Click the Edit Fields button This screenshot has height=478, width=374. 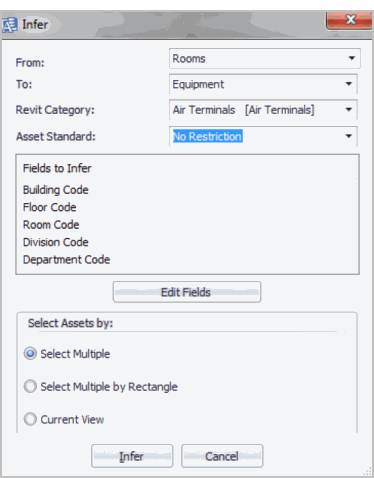[x=187, y=292]
